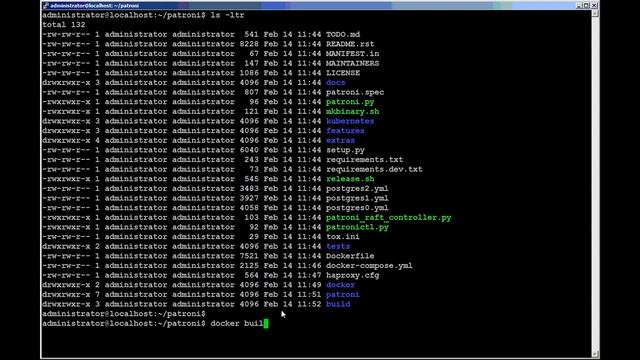Click docker-compose.yml file name
Viewport: 640px width, 360px height.
[x=369, y=266]
